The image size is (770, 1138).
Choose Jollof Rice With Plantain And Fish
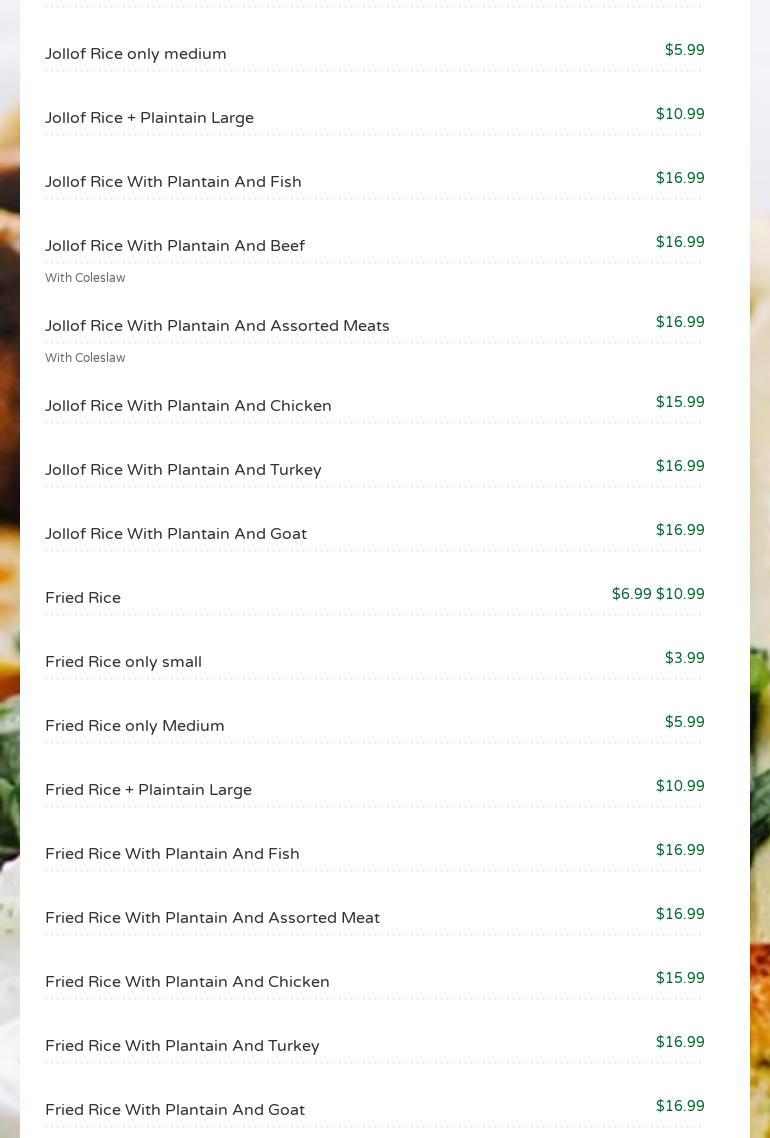point(173,182)
